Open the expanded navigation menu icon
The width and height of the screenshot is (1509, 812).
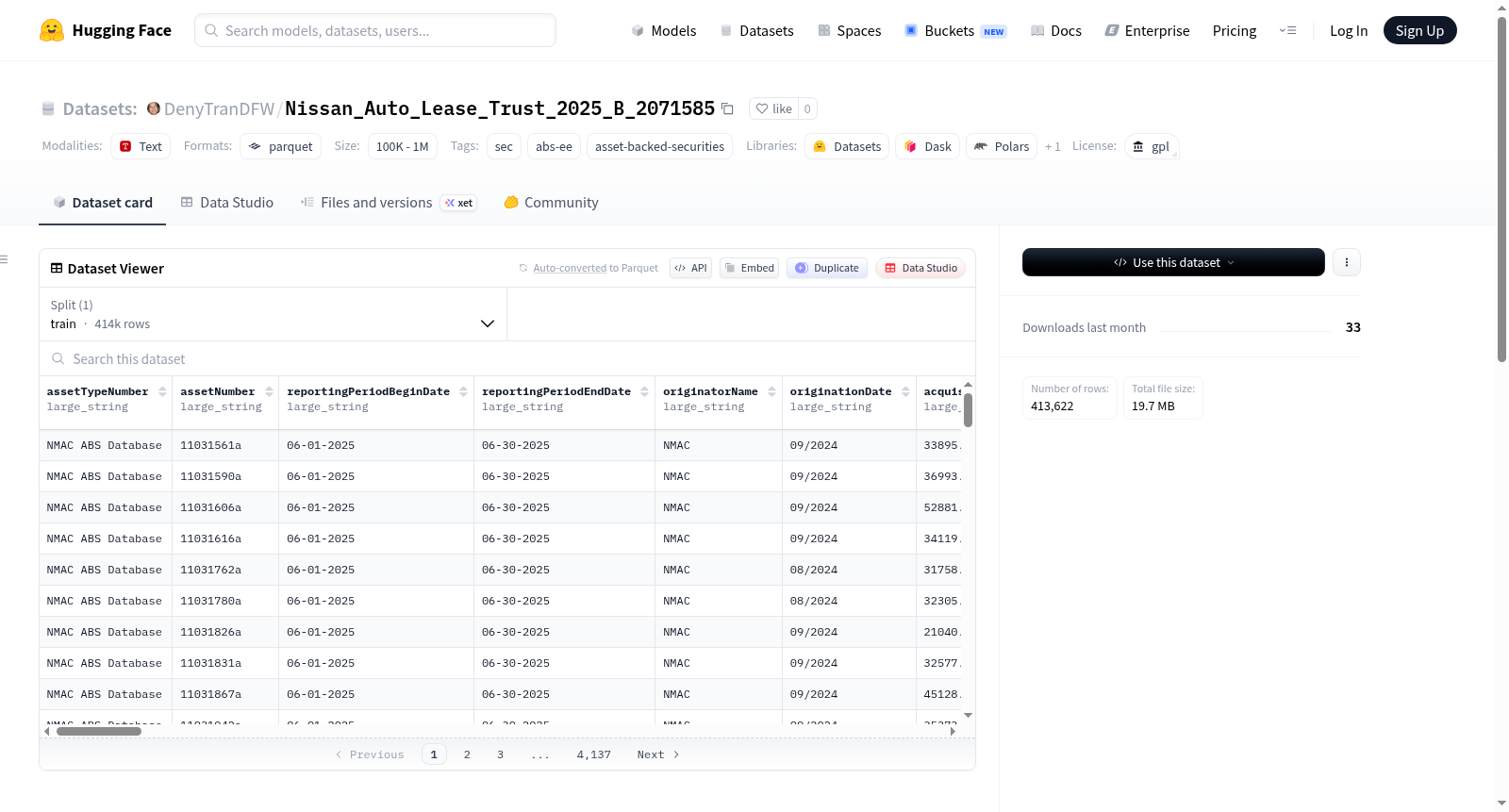coord(1287,30)
